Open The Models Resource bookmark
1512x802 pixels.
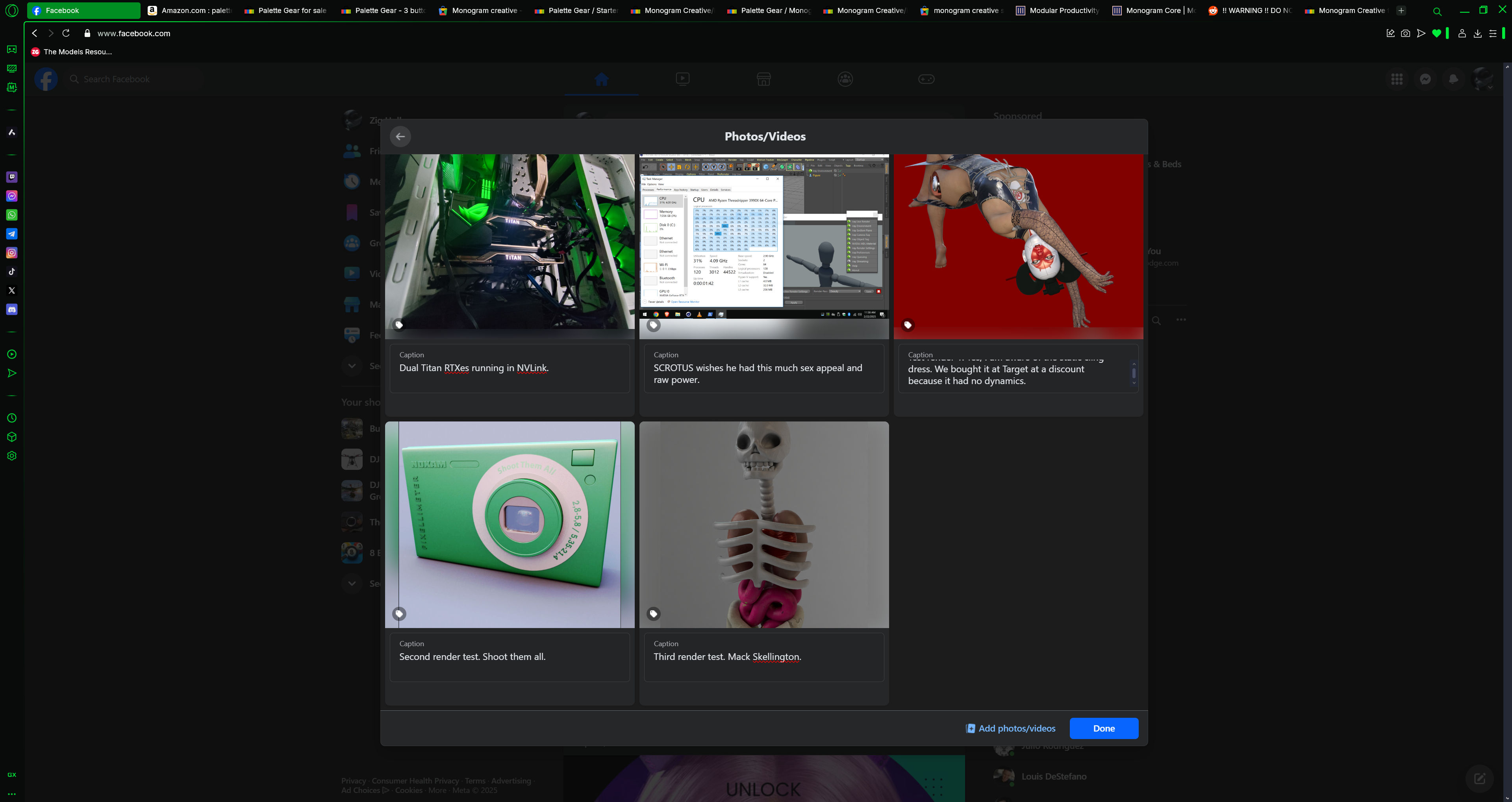pos(71,52)
